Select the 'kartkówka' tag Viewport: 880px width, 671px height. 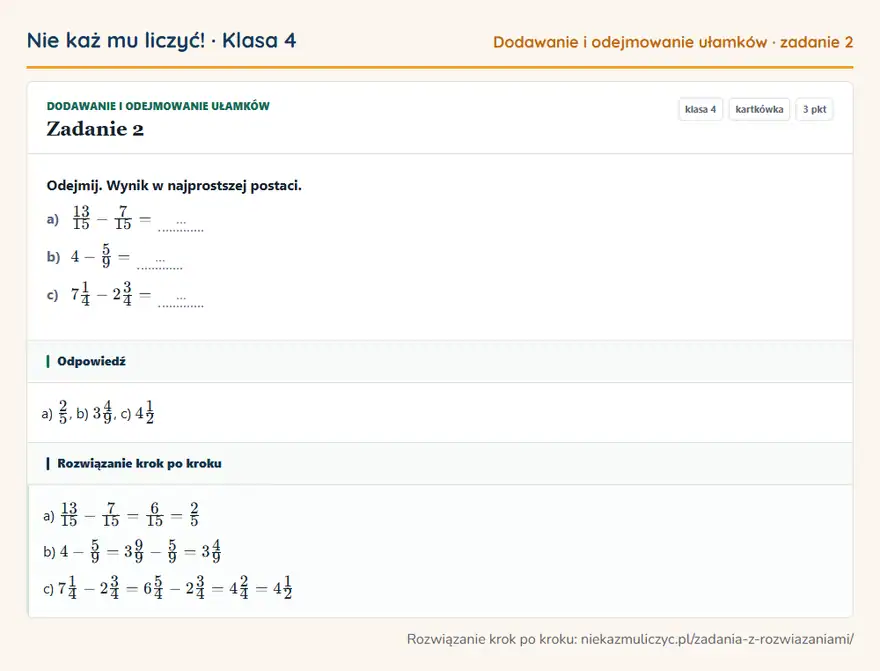(x=759, y=109)
